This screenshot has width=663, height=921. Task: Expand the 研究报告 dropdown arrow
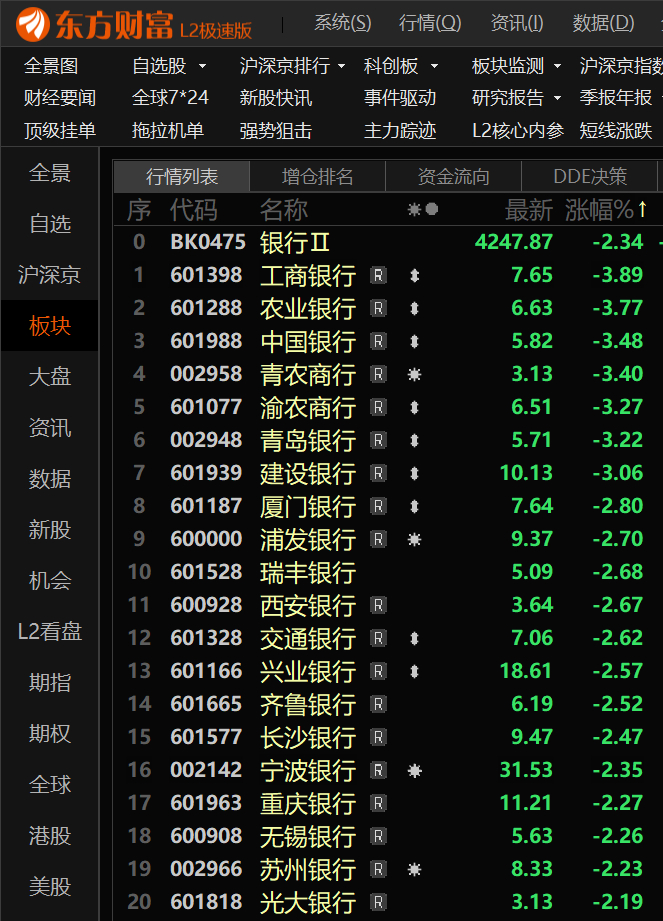[557, 98]
